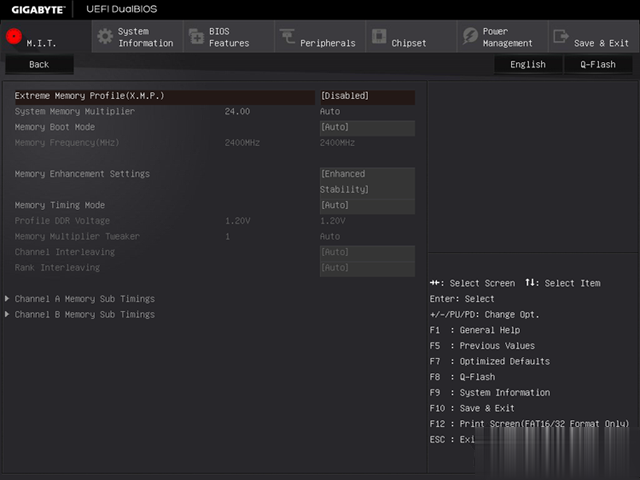
Task: Click the GIGABYTE logo
Action: tap(38, 9)
